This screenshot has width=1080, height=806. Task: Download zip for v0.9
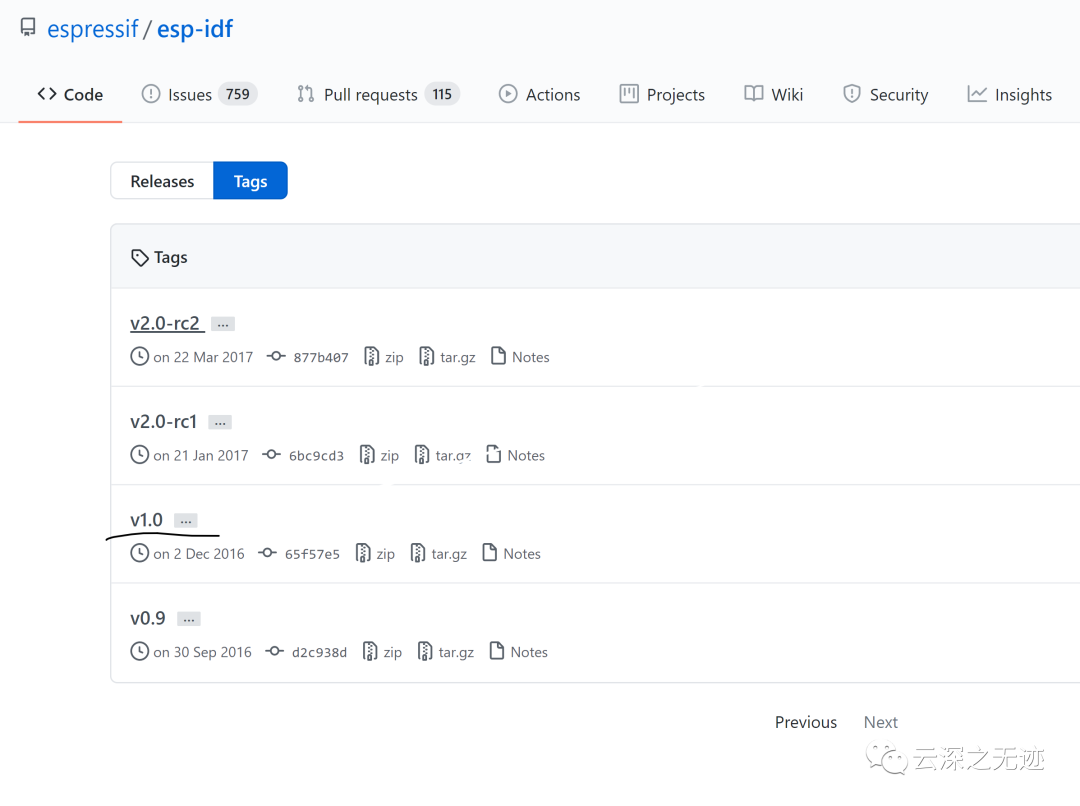tap(393, 653)
